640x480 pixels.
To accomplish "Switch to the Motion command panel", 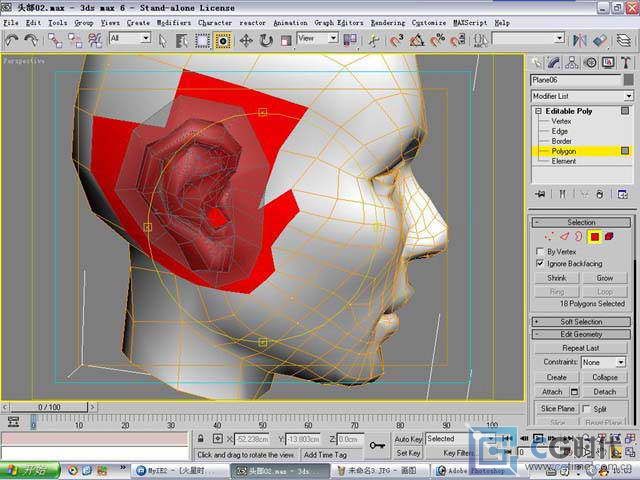I will (x=590, y=62).
